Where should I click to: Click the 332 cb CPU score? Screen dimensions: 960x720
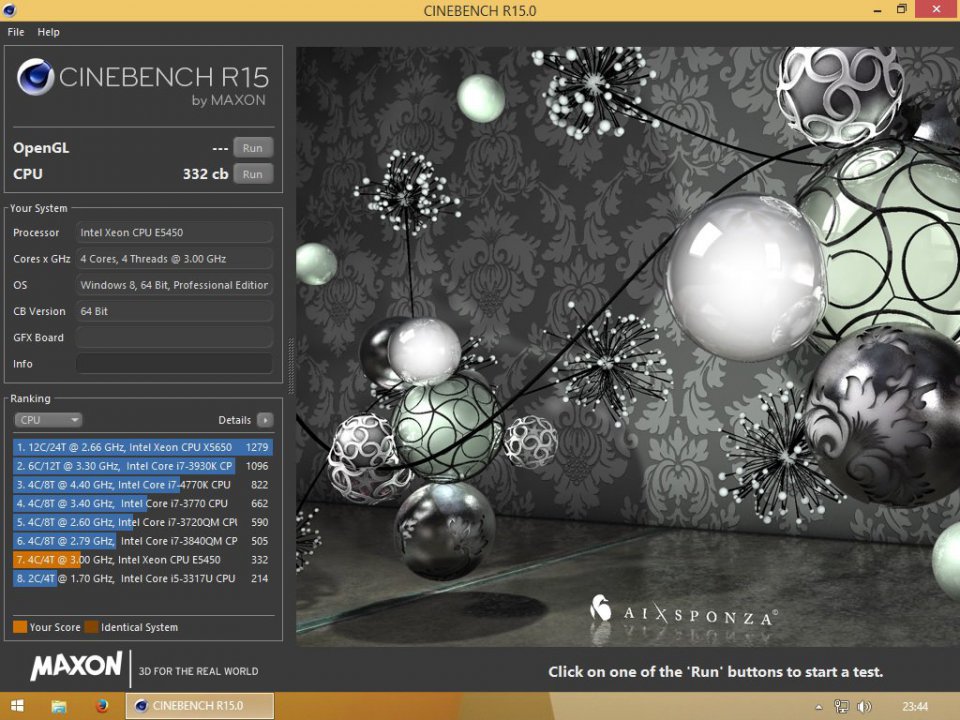click(205, 174)
